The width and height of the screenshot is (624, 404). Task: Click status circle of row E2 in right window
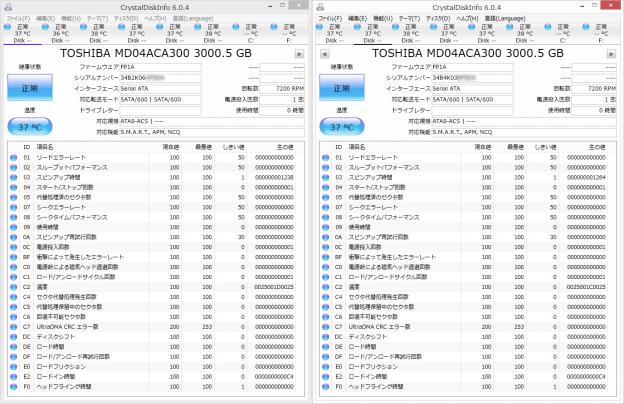[x=326, y=377]
